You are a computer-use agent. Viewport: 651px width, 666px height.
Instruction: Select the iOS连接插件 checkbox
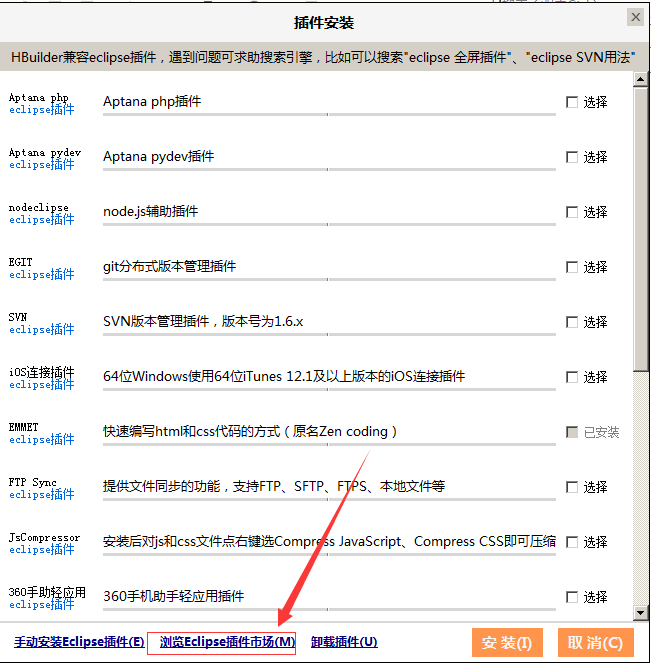click(x=572, y=377)
